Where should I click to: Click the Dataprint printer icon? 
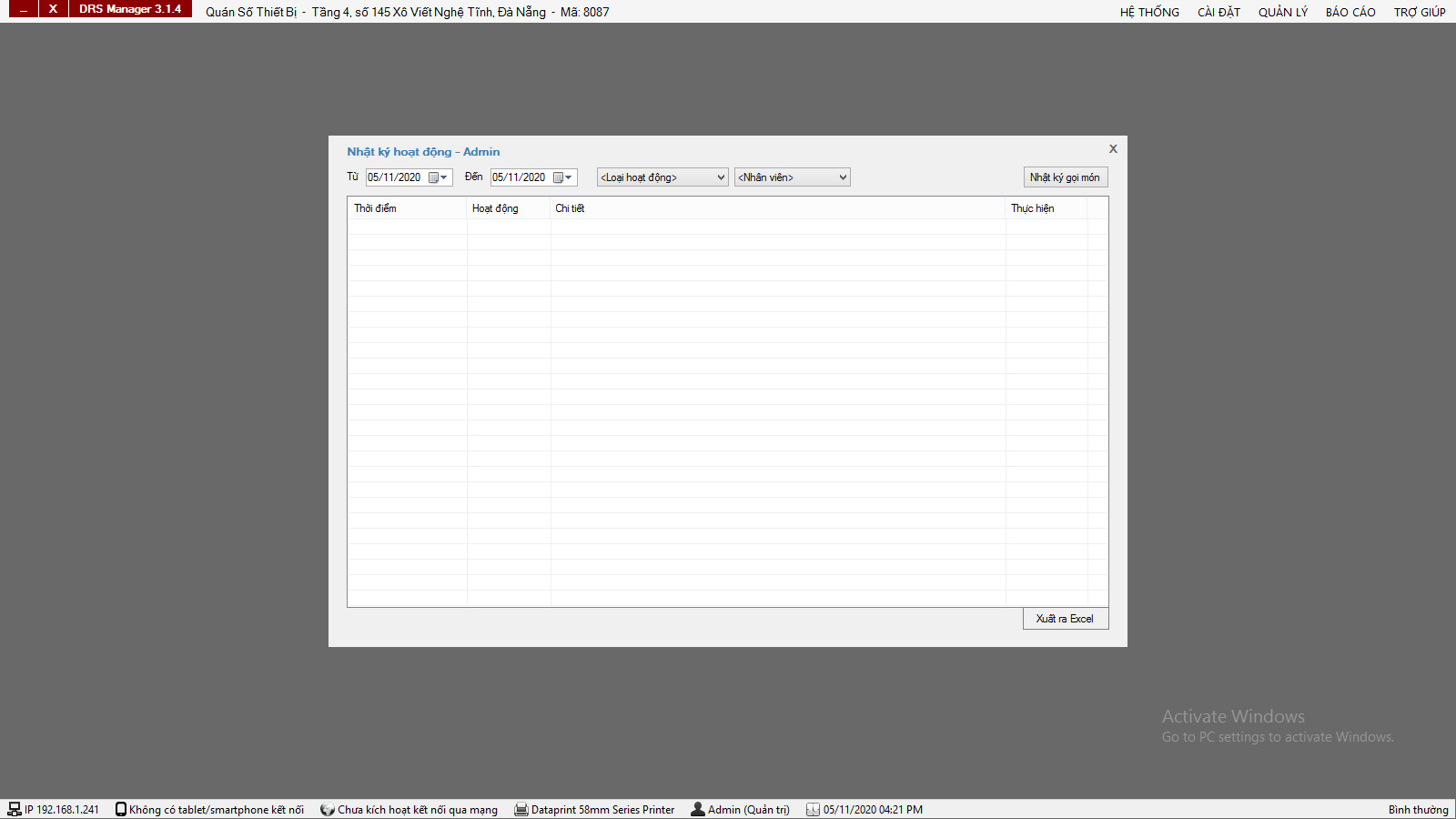coord(521,810)
